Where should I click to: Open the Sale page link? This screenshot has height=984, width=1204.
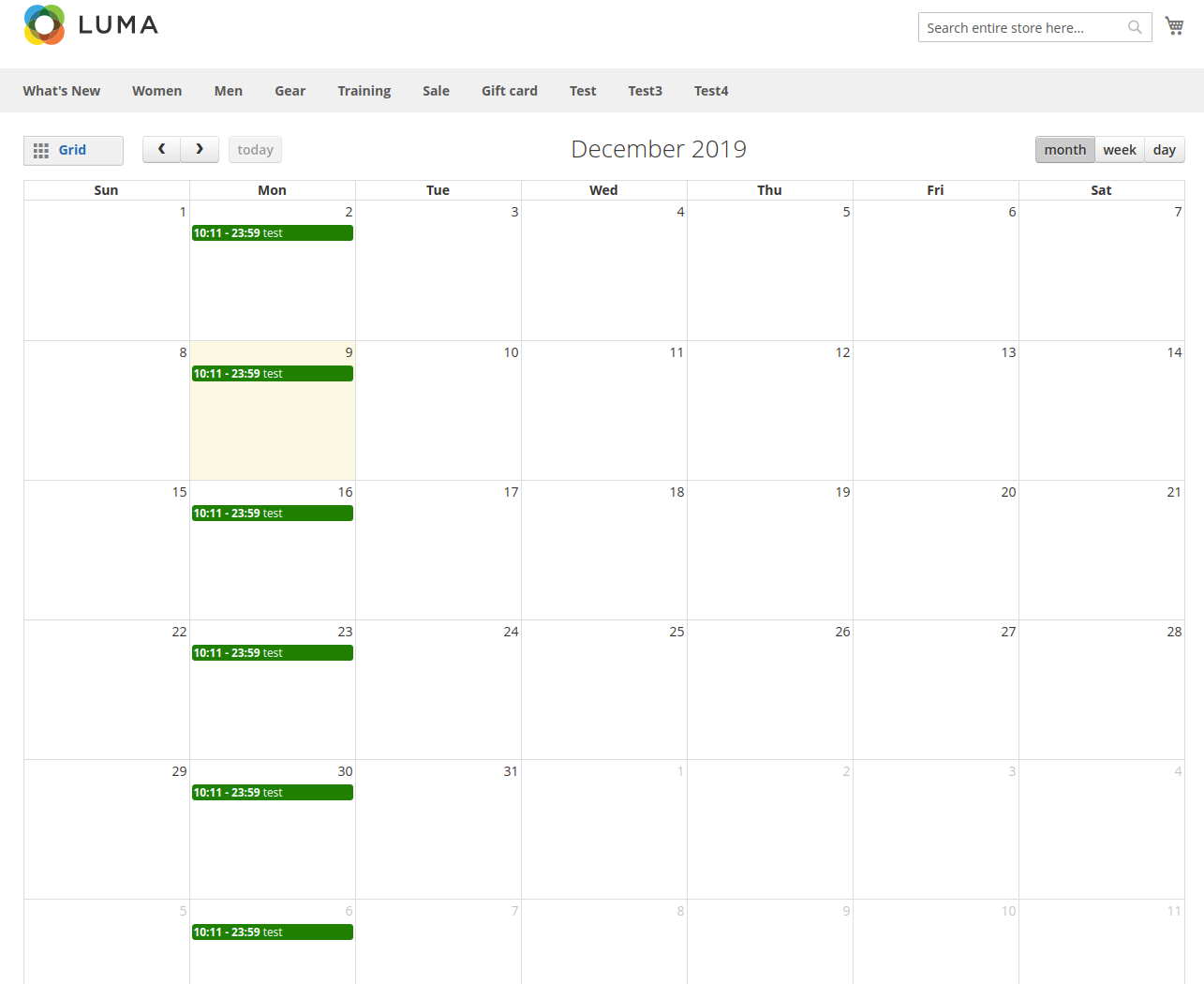(436, 91)
